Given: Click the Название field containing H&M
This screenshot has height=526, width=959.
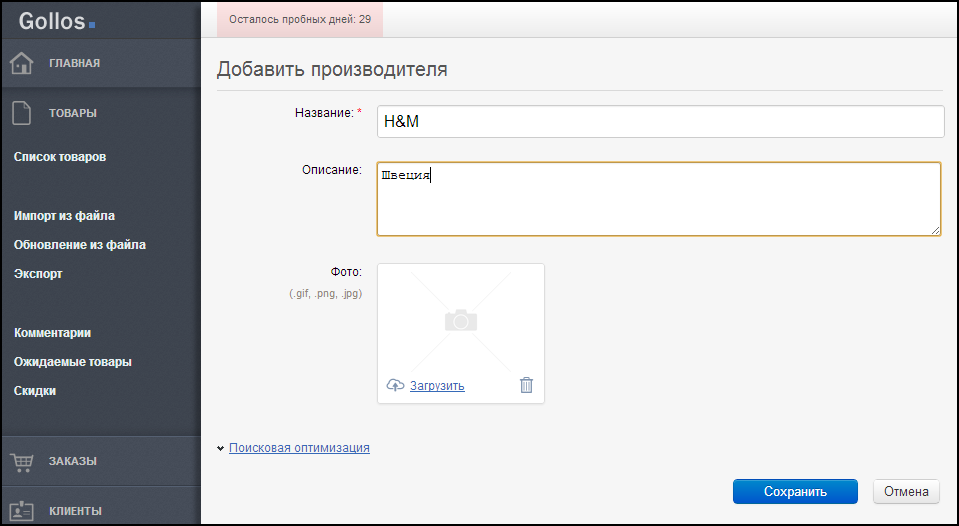Looking at the screenshot, I should coord(661,122).
